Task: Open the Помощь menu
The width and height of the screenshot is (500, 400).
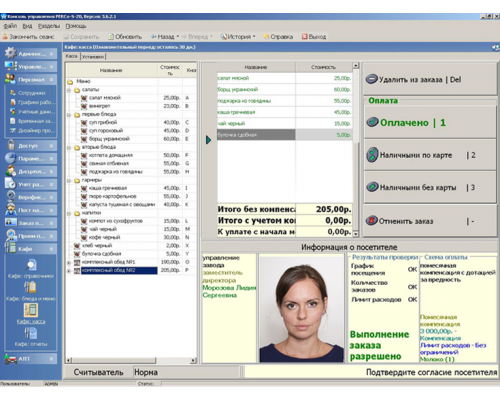Action: [x=76, y=26]
